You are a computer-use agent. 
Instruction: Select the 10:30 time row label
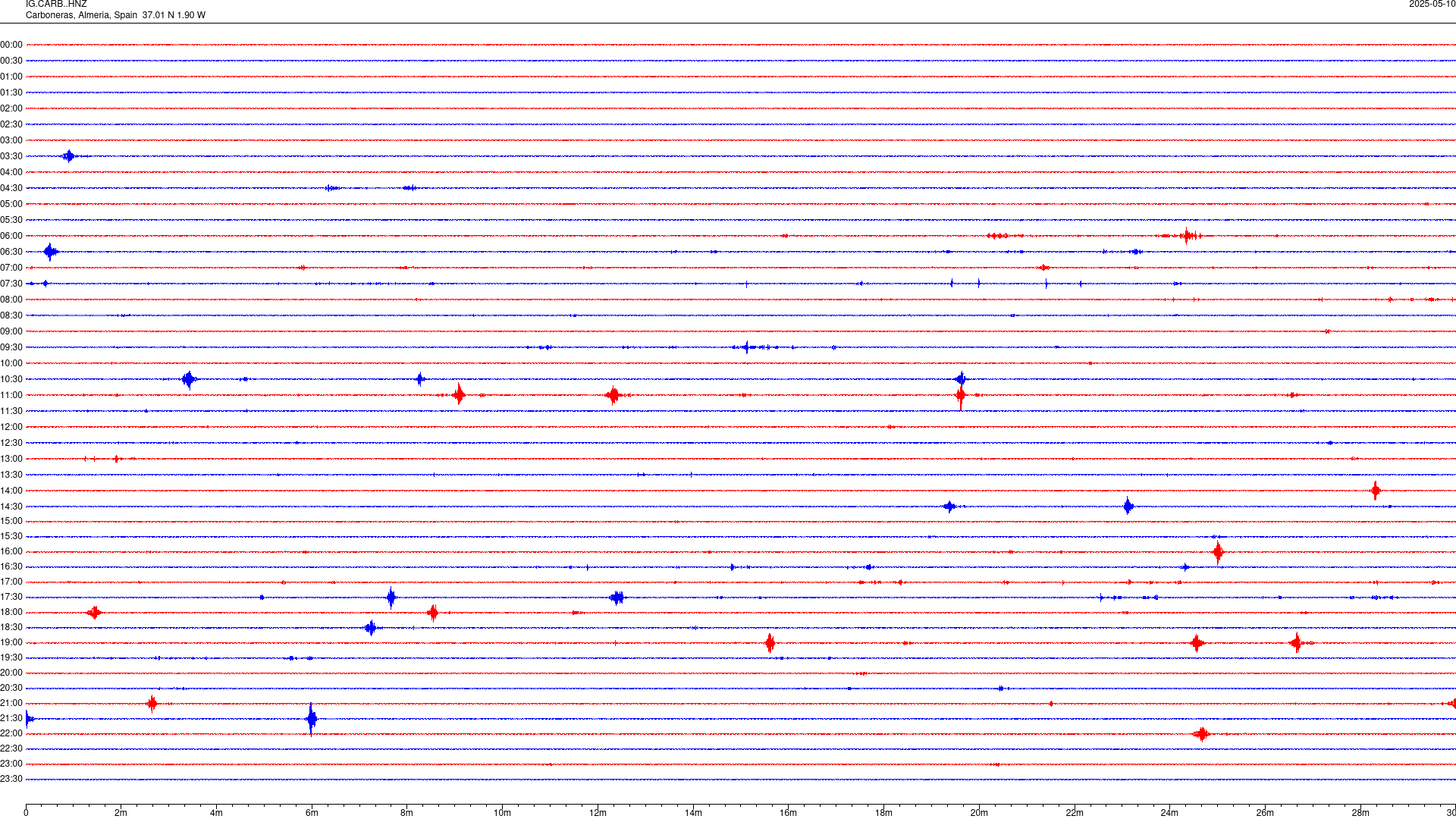(11, 379)
